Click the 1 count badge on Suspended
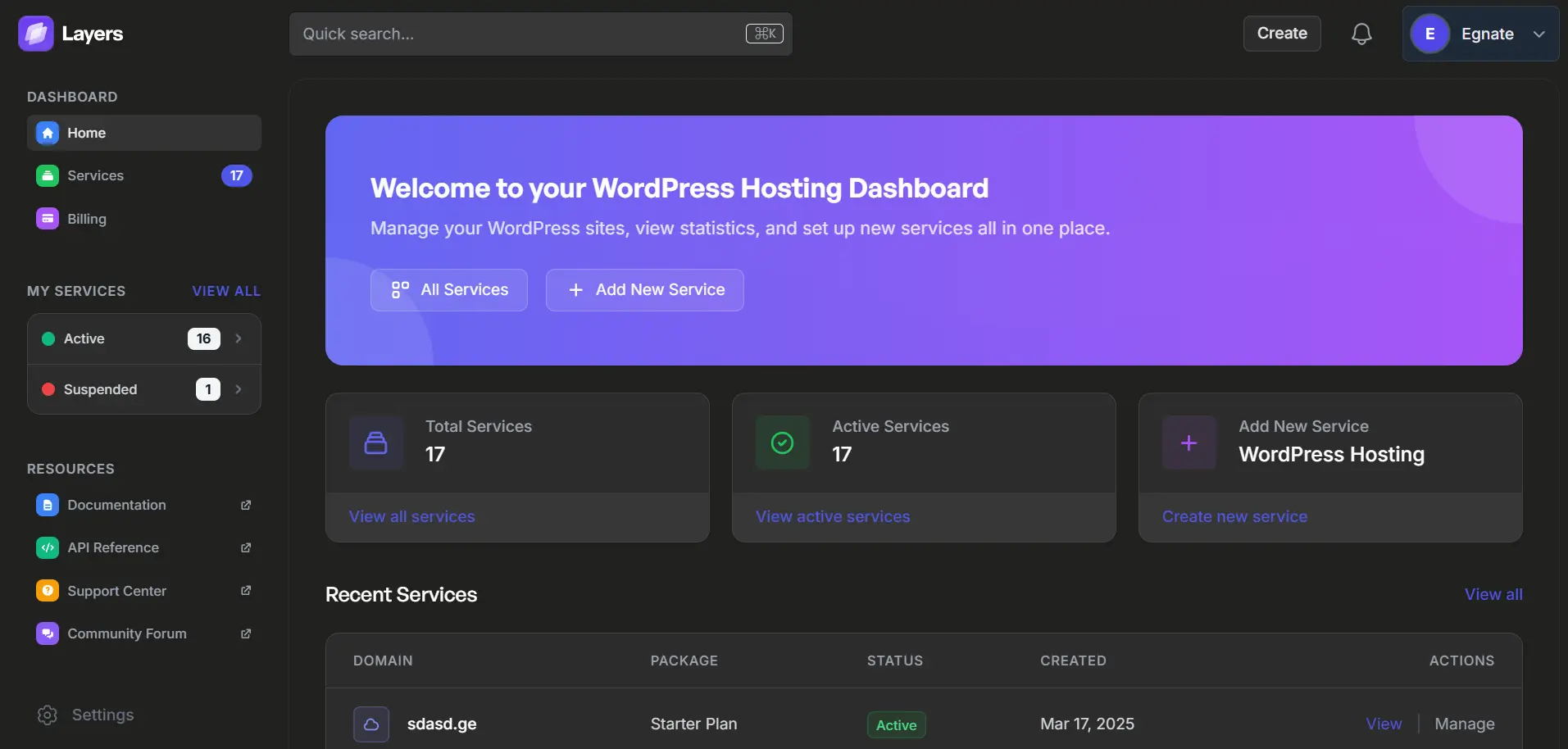Viewport: 1568px width, 749px height. point(208,389)
